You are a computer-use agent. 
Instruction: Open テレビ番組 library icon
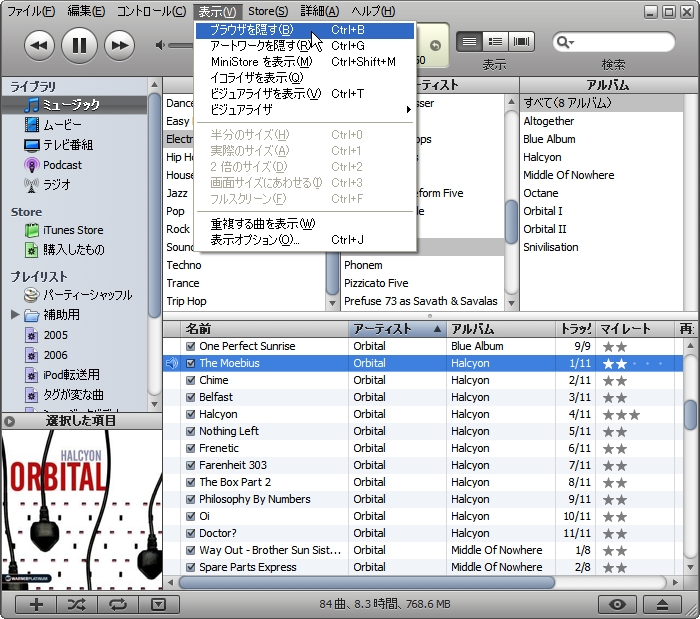(x=32, y=145)
